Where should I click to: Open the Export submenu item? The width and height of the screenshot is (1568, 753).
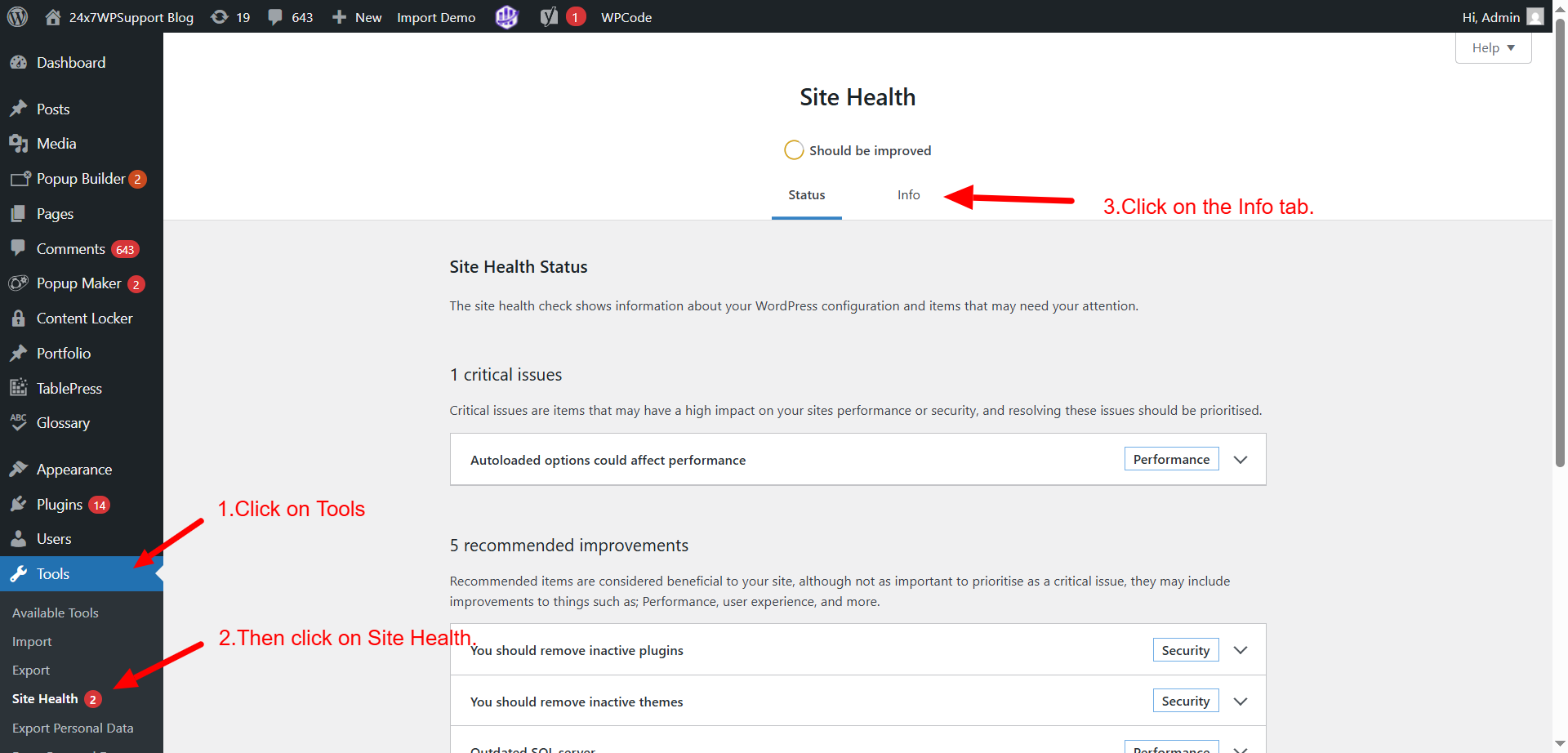pyautogui.click(x=31, y=671)
